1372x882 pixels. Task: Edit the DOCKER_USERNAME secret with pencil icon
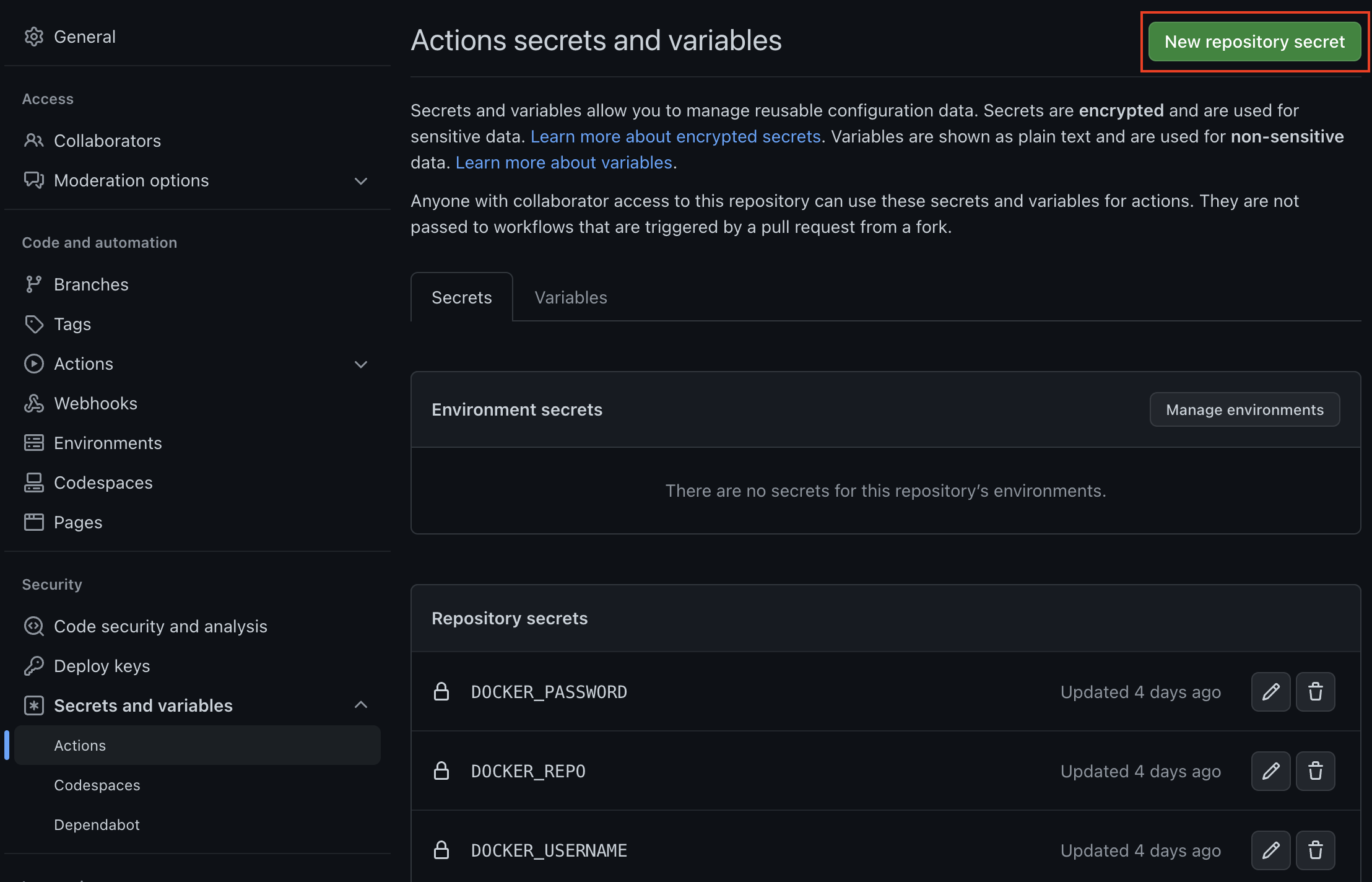click(x=1270, y=850)
